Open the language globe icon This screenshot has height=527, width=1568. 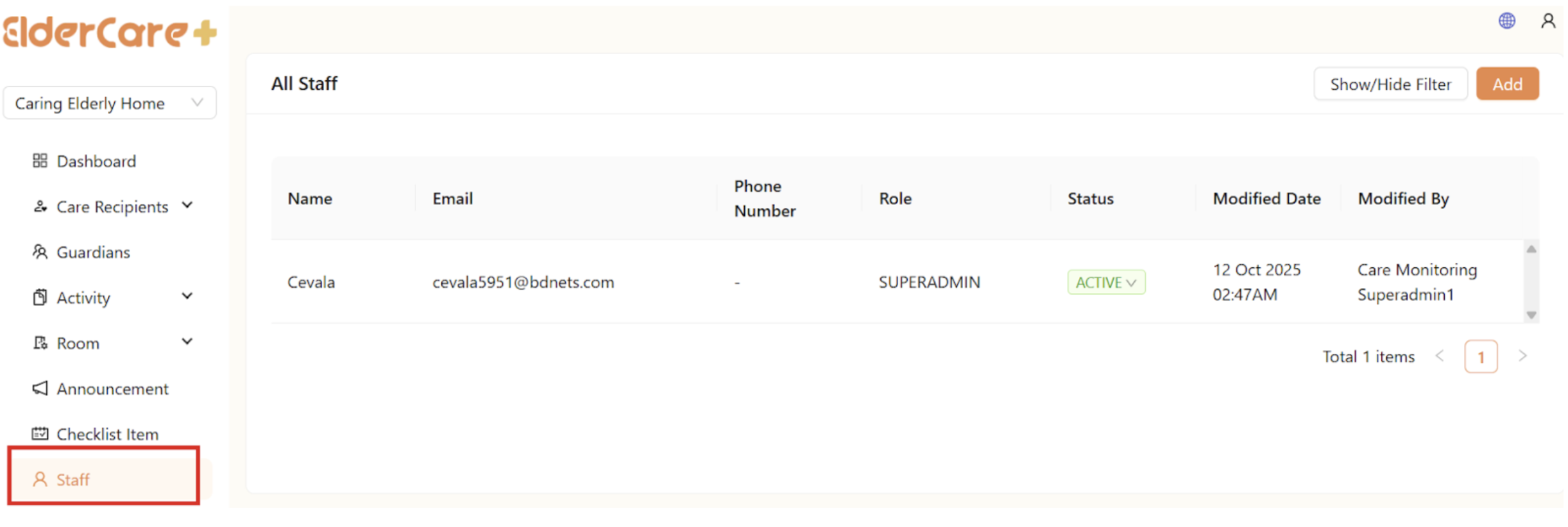[x=1507, y=20]
